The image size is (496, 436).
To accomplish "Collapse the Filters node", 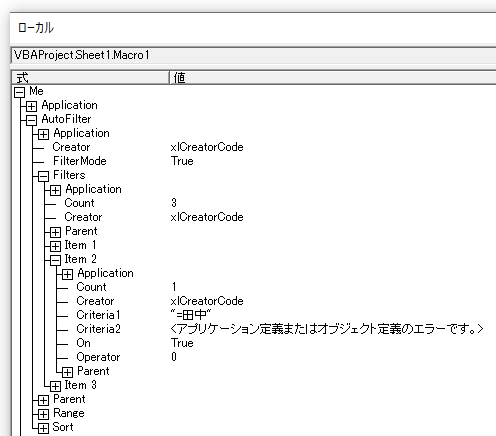I will click(43, 176).
